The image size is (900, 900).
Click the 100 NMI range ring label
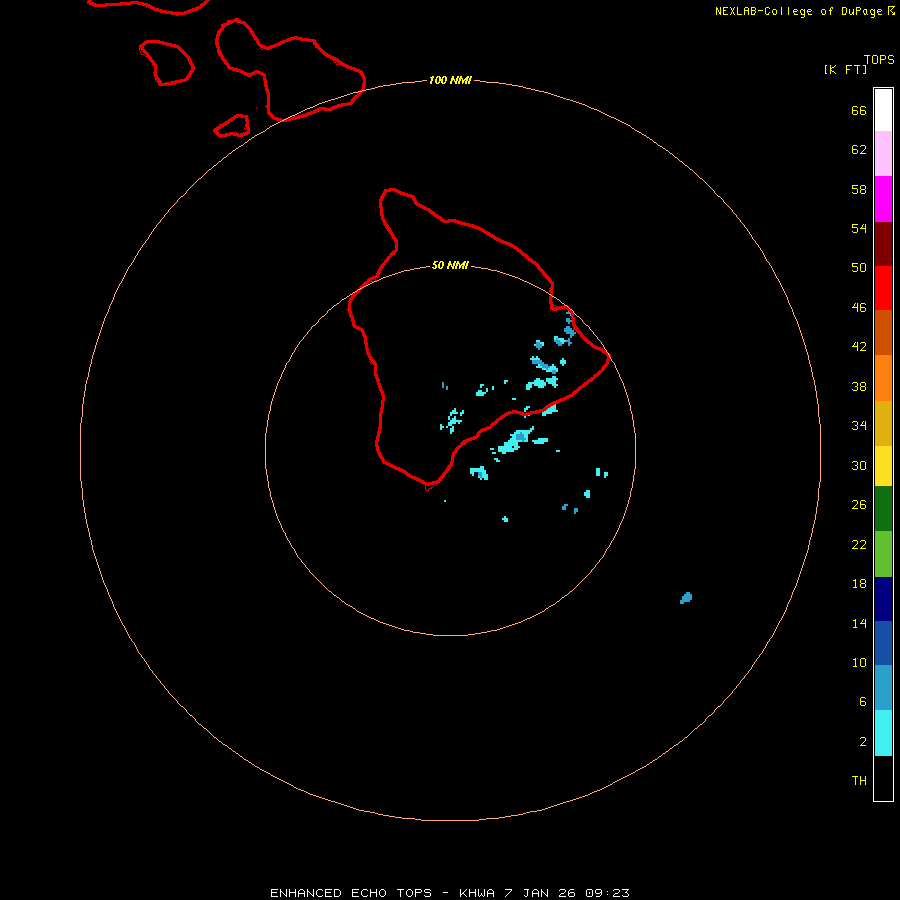450,80
